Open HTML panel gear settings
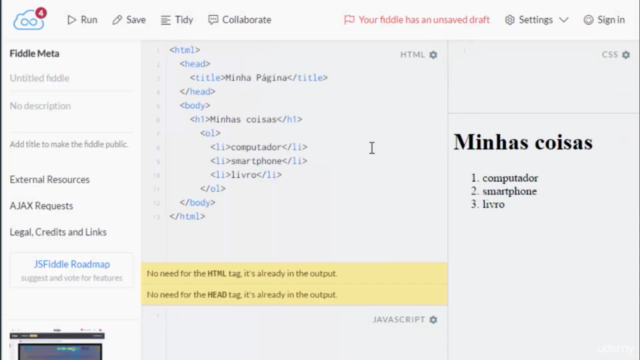640x360 pixels. pos(433,55)
